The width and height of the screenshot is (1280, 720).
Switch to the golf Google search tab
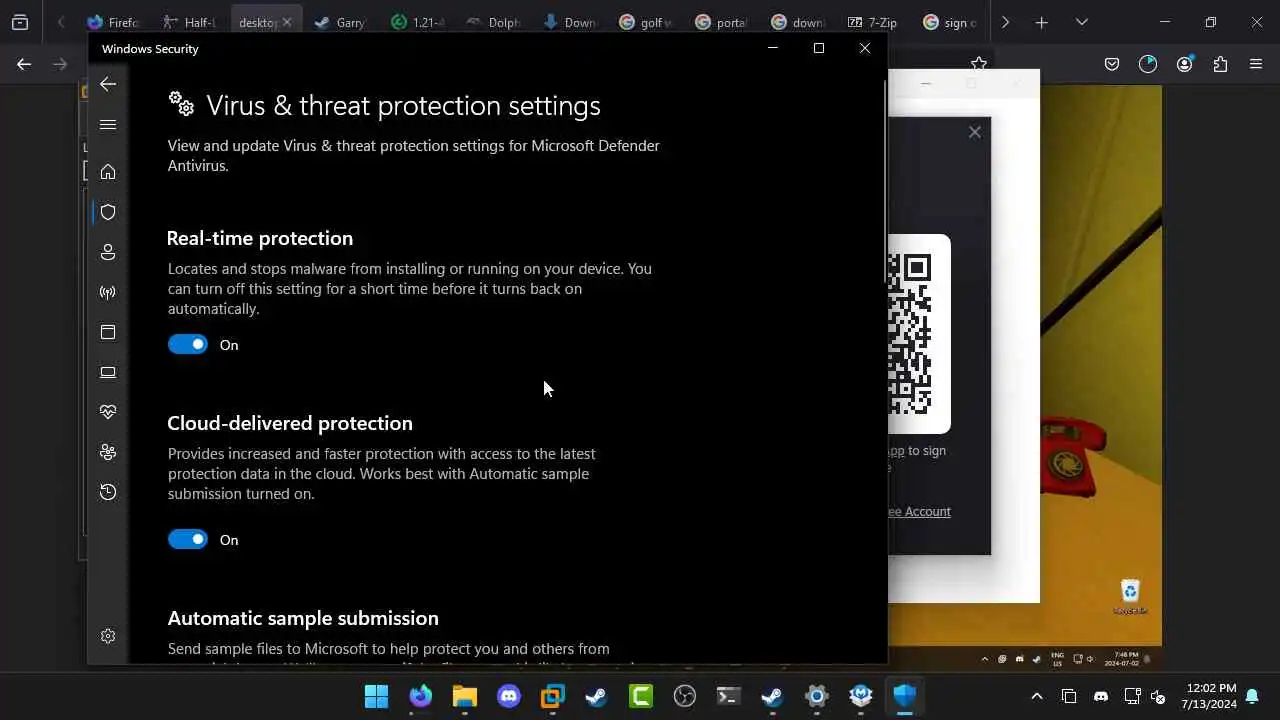(645, 22)
